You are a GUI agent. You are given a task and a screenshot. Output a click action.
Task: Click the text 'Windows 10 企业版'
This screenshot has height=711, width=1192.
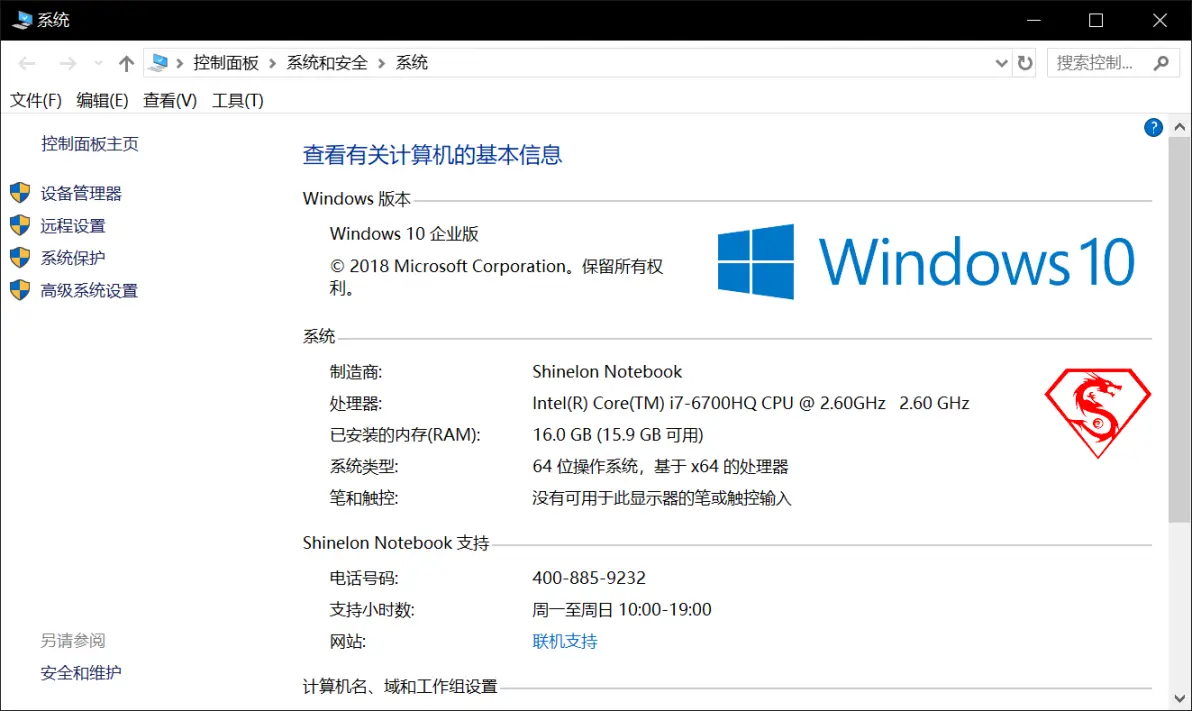coord(404,233)
